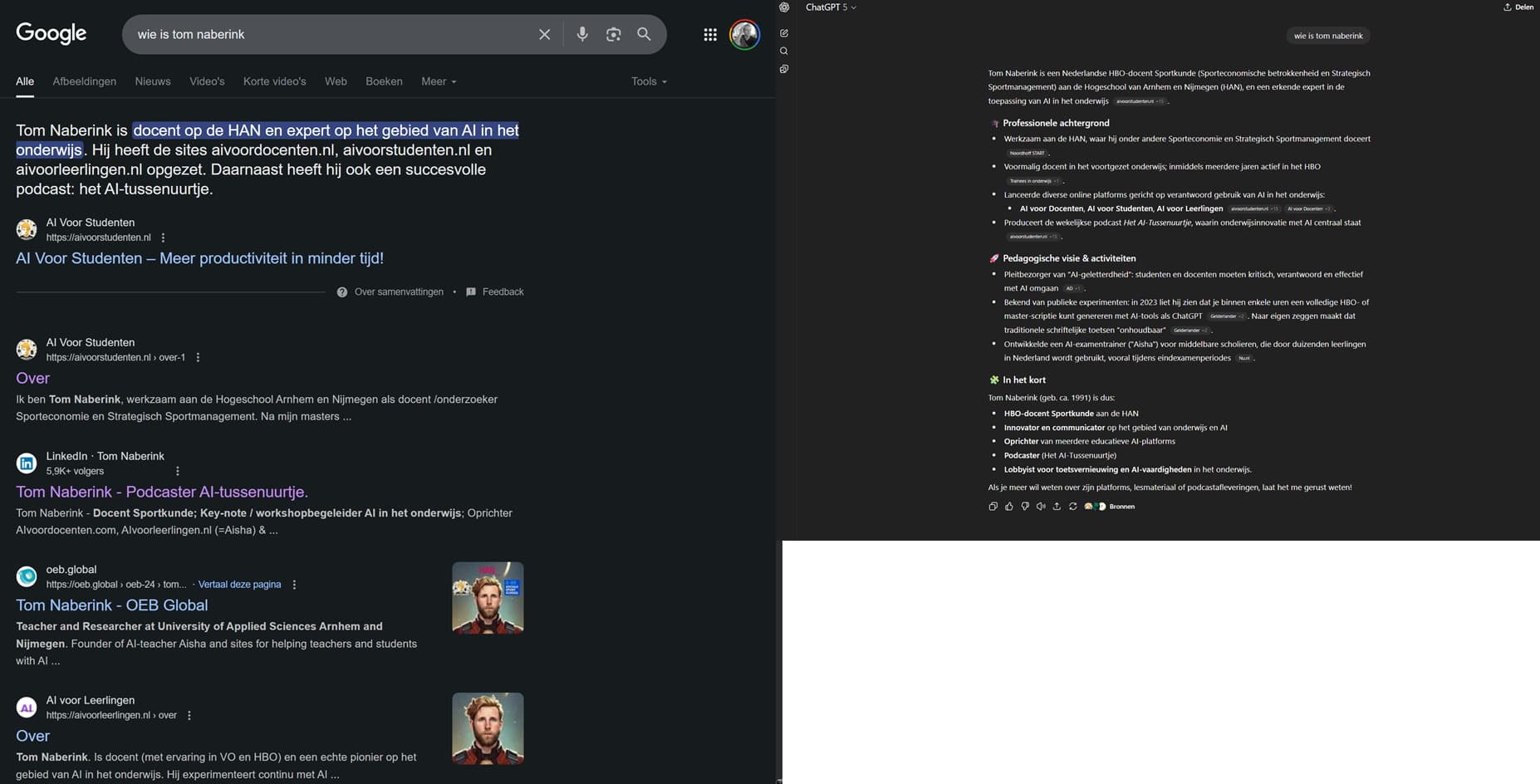
Task: Open the Google 'Tools' dropdown
Action: point(649,81)
